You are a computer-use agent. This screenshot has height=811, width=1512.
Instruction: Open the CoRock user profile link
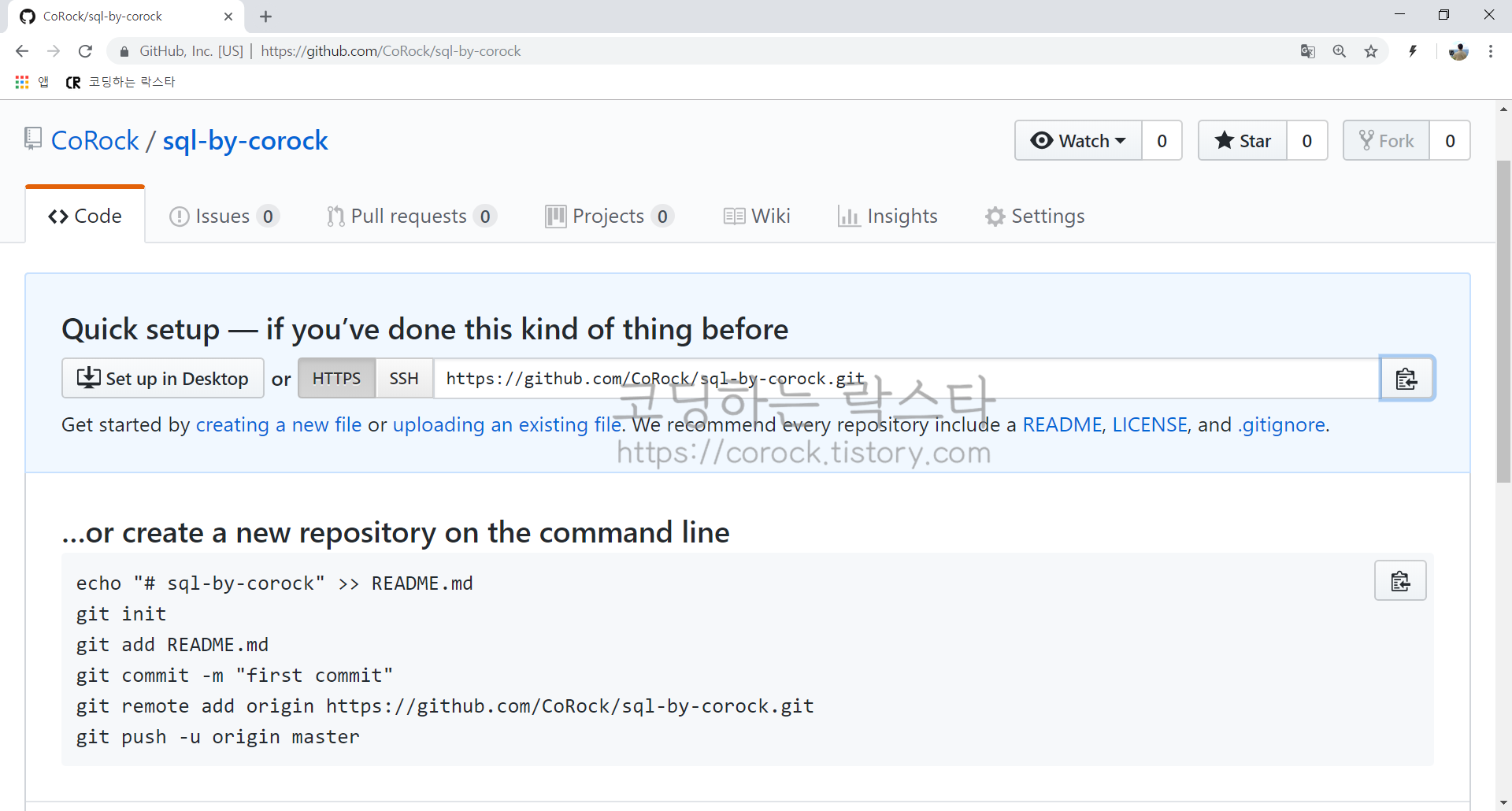(x=94, y=140)
